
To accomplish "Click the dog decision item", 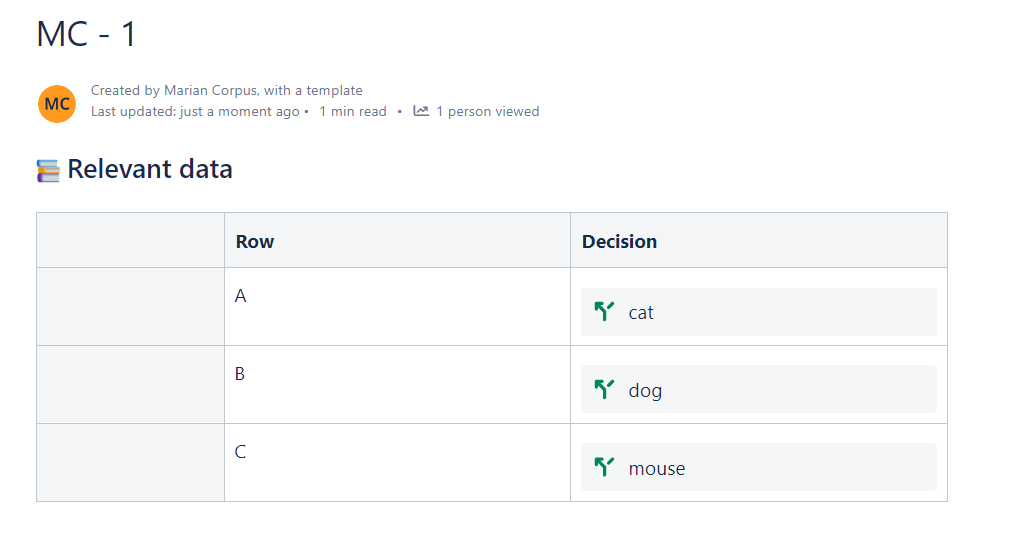I will [x=645, y=391].
